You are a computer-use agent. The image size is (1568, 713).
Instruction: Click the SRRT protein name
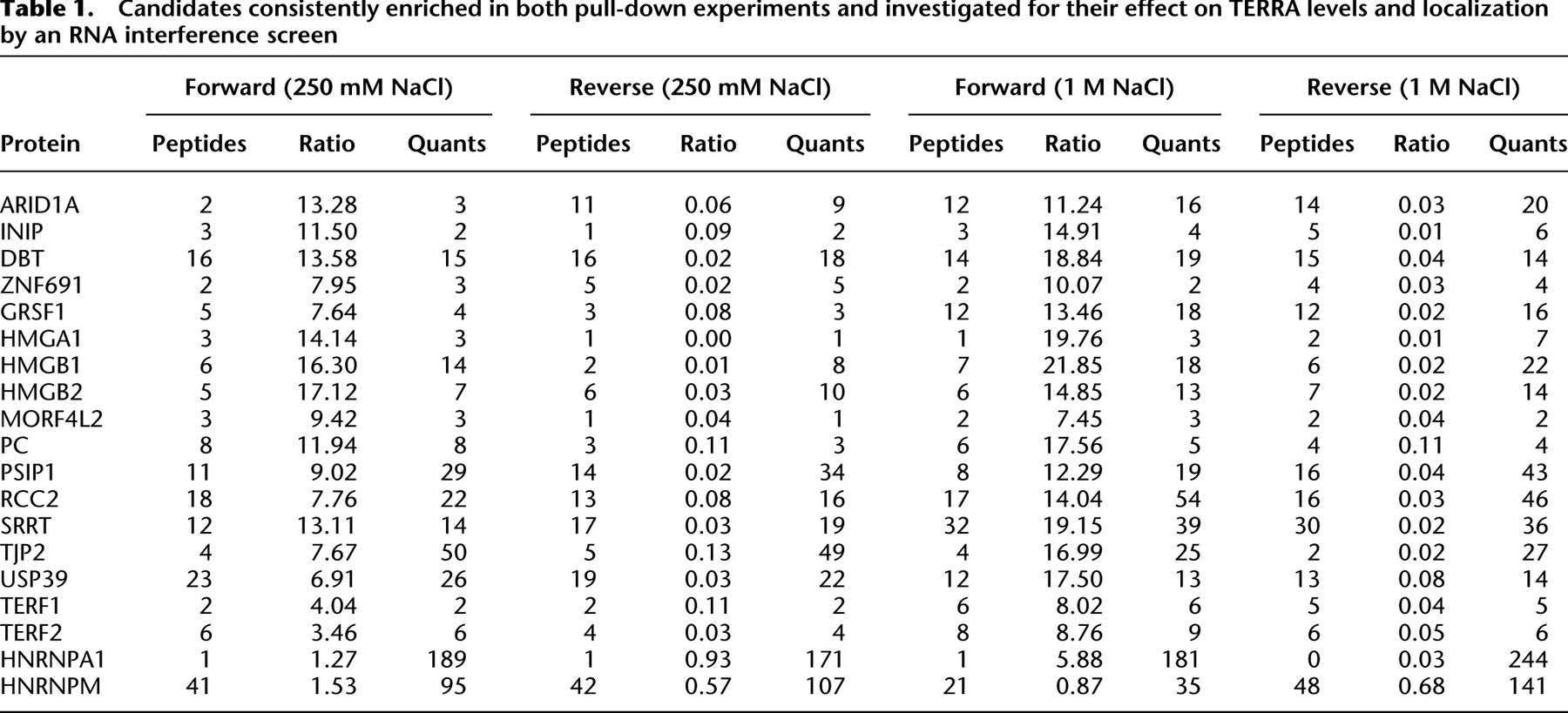[25, 526]
